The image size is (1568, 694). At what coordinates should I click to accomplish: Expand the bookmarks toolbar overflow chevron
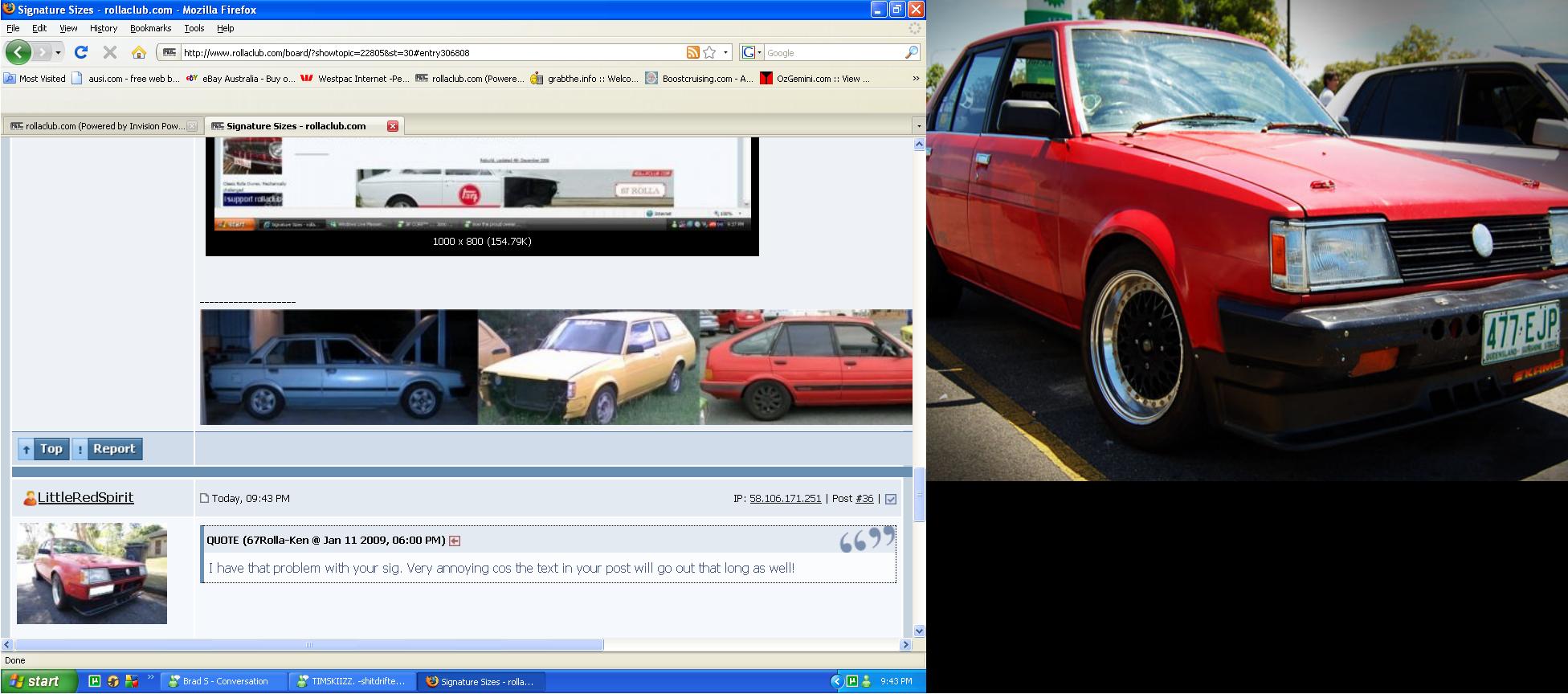[x=916, y=79]
